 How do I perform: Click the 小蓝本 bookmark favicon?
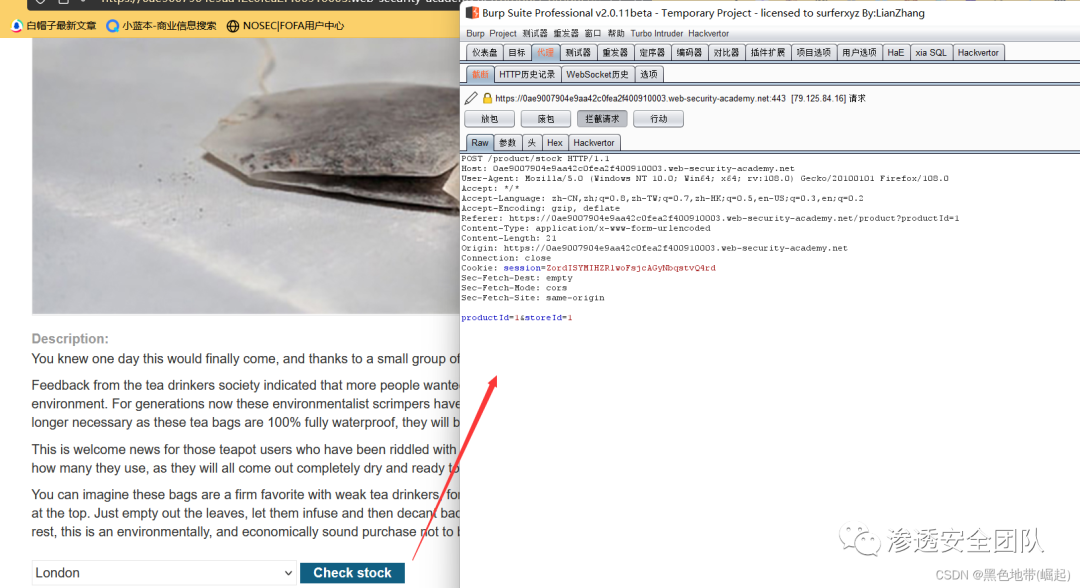[112, 25]
